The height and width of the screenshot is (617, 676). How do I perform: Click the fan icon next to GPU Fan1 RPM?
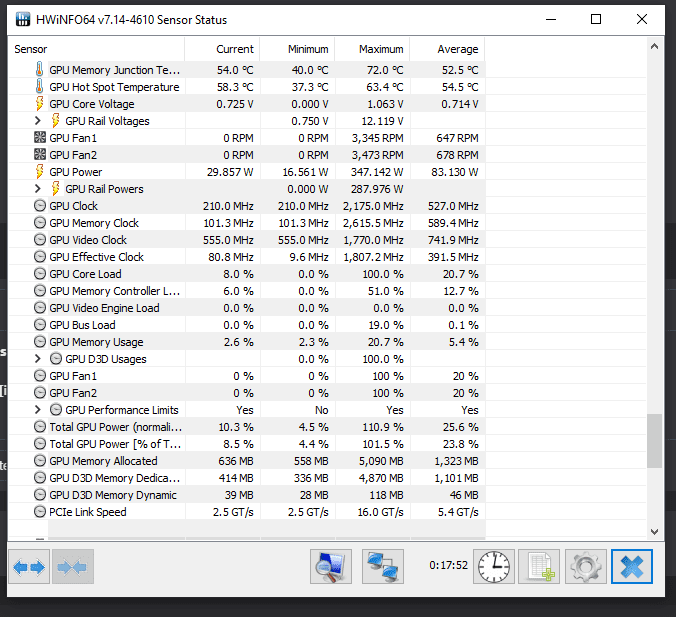point(40,138)
